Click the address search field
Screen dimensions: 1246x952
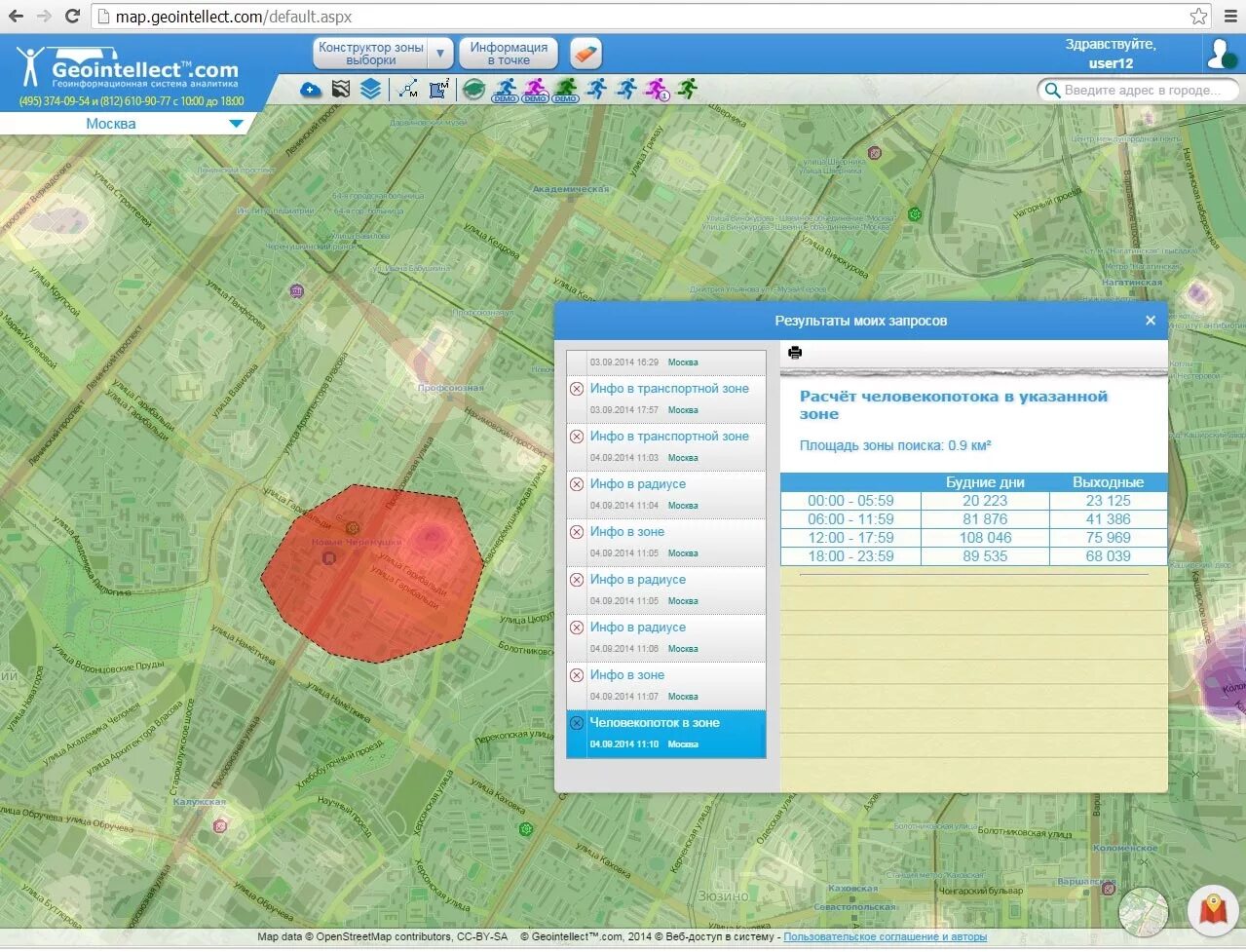point(1139,90)
